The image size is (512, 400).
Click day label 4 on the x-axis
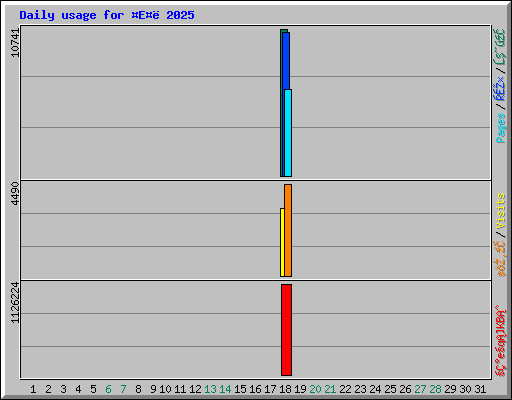pos(78,389)
